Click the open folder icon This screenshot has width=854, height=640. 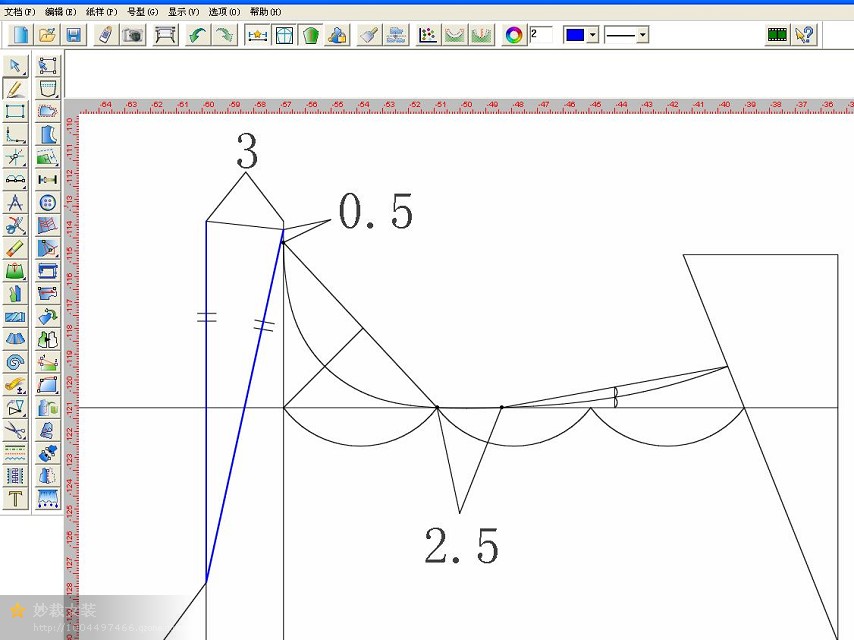click(47, 35)
